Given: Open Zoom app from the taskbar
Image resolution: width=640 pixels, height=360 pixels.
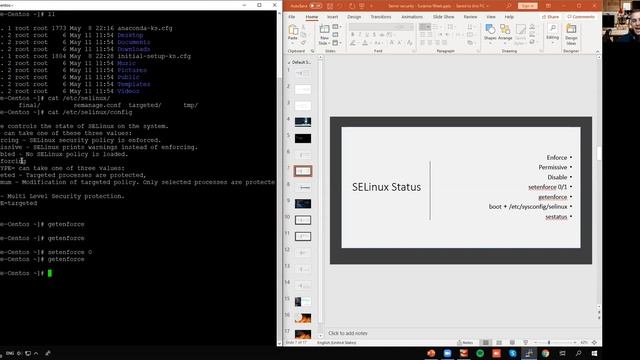Looking at the screenshot, I should [447, 353].
